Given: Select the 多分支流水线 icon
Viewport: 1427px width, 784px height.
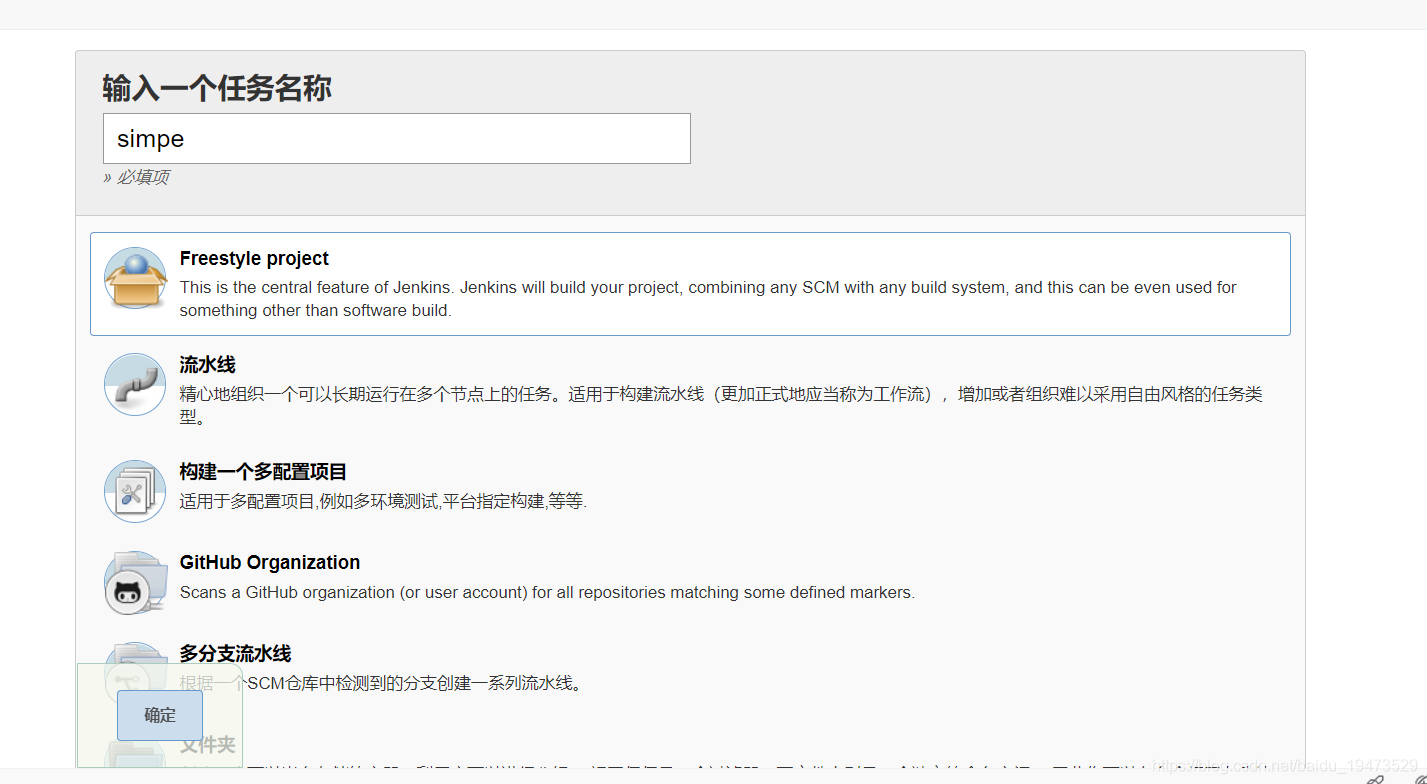Looking at the screenshot, I should pyautogui.click(x=135, y=672).
